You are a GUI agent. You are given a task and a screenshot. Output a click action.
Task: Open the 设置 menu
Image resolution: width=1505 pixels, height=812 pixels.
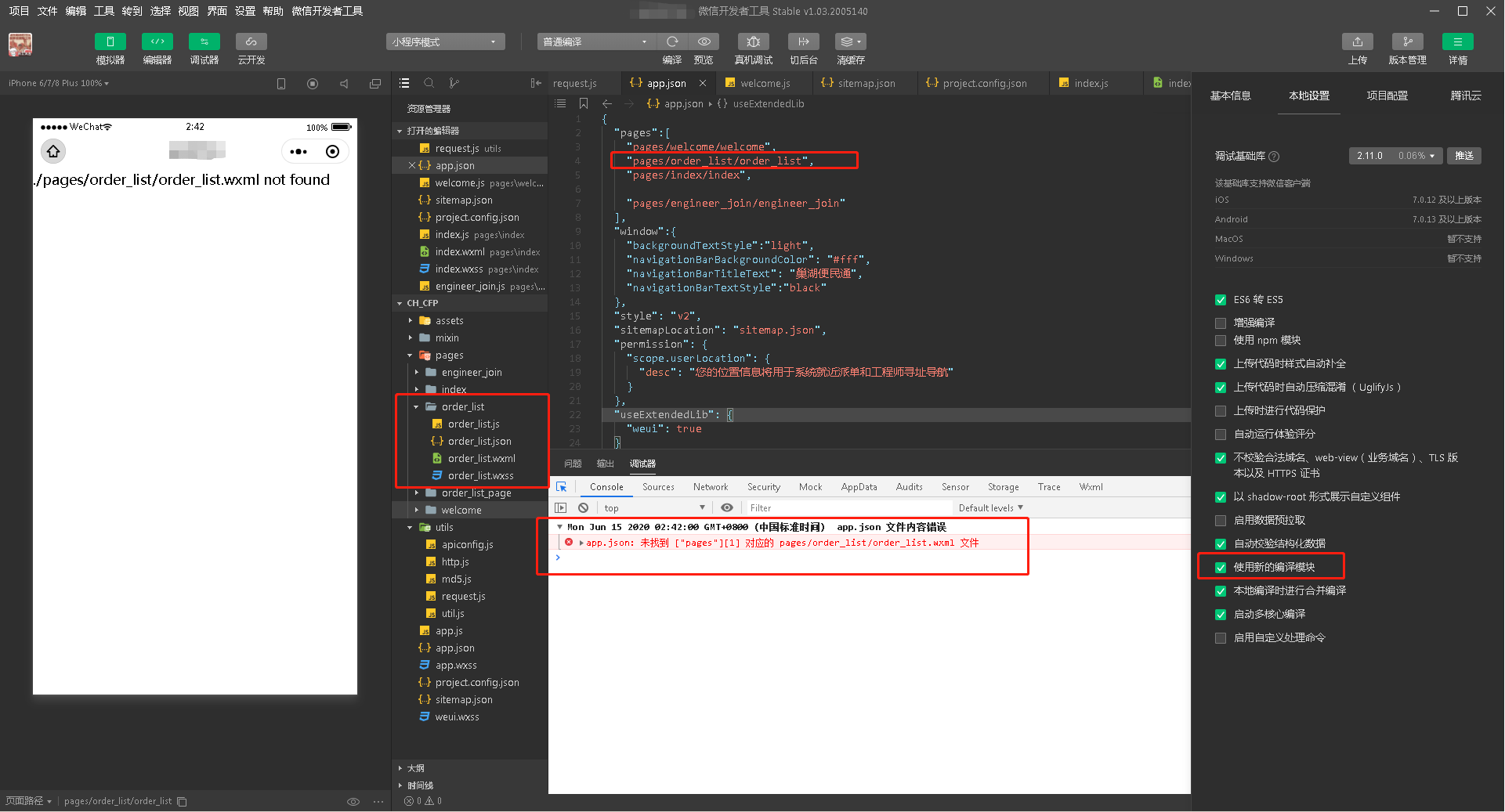(x=244, y=11)
